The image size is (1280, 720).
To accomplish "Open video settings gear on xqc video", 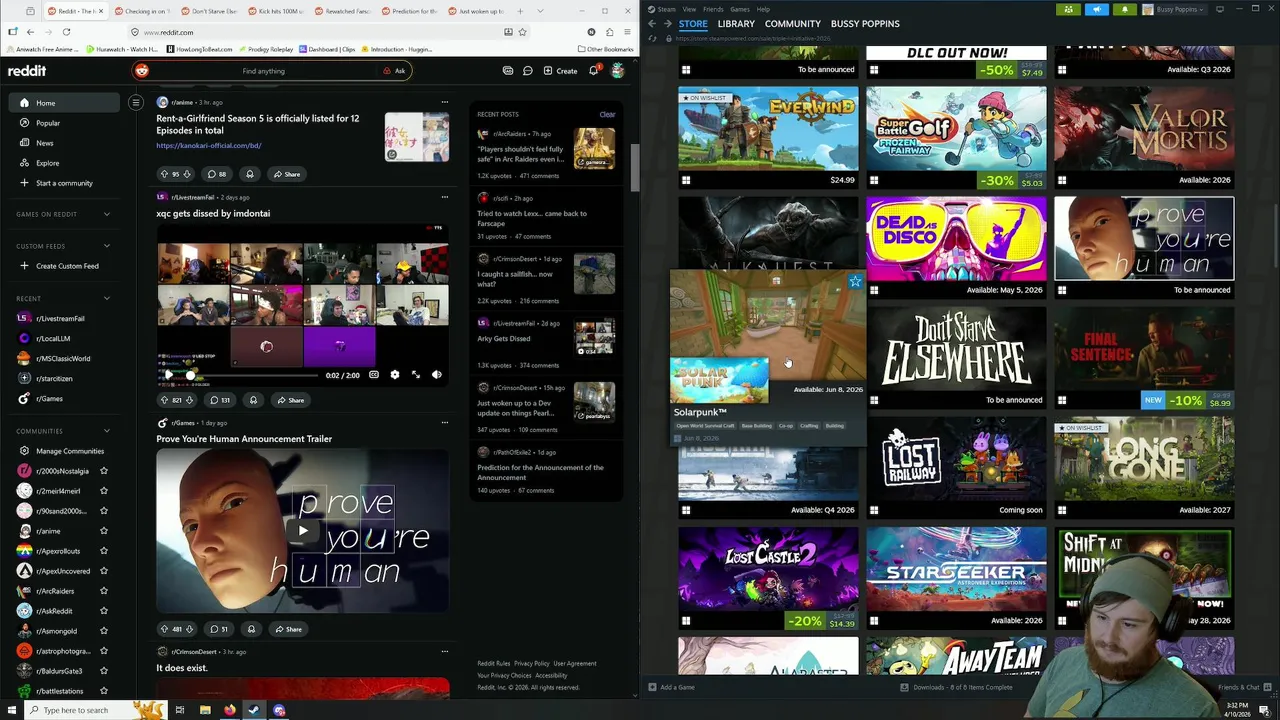I will click(394, 375).
